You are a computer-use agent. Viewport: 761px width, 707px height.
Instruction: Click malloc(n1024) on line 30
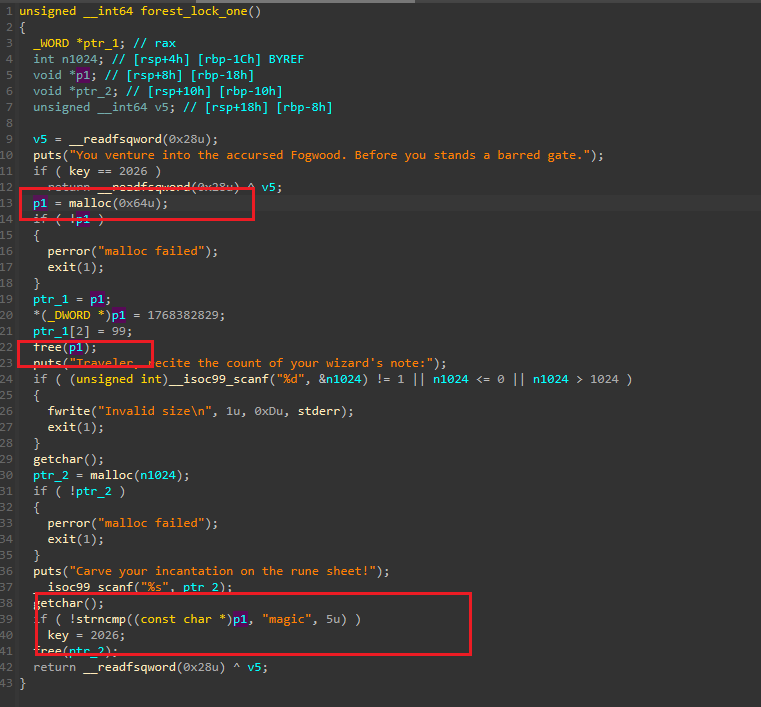pyautogui.click(x=136, y=476)
